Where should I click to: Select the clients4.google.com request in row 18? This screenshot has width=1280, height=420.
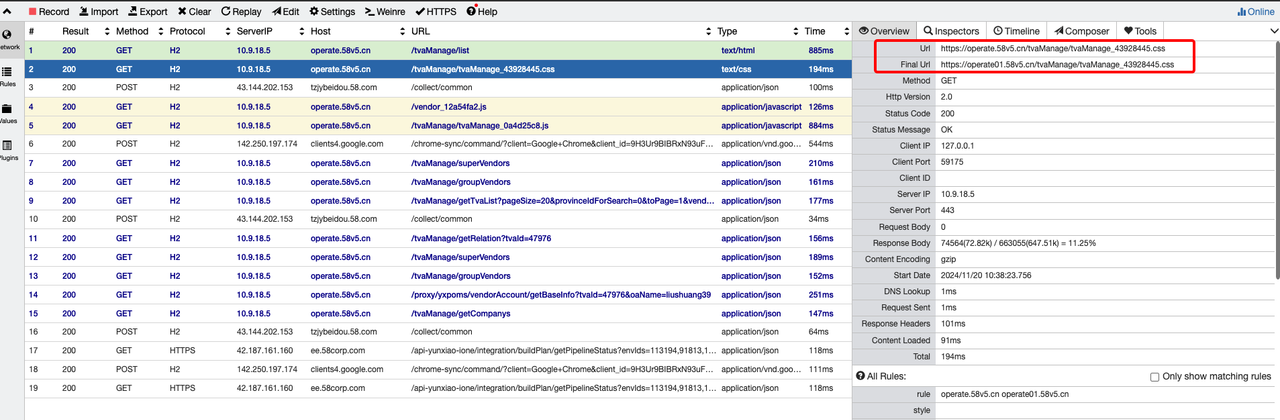pos(437,370)
